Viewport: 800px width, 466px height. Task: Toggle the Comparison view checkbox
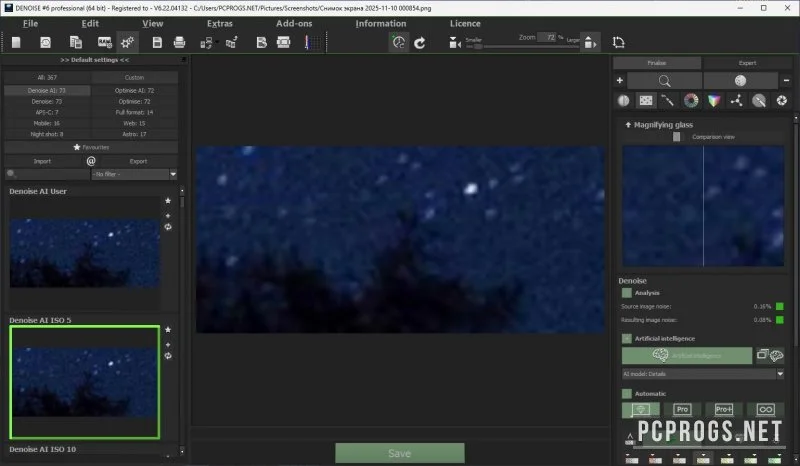point(677,137)
